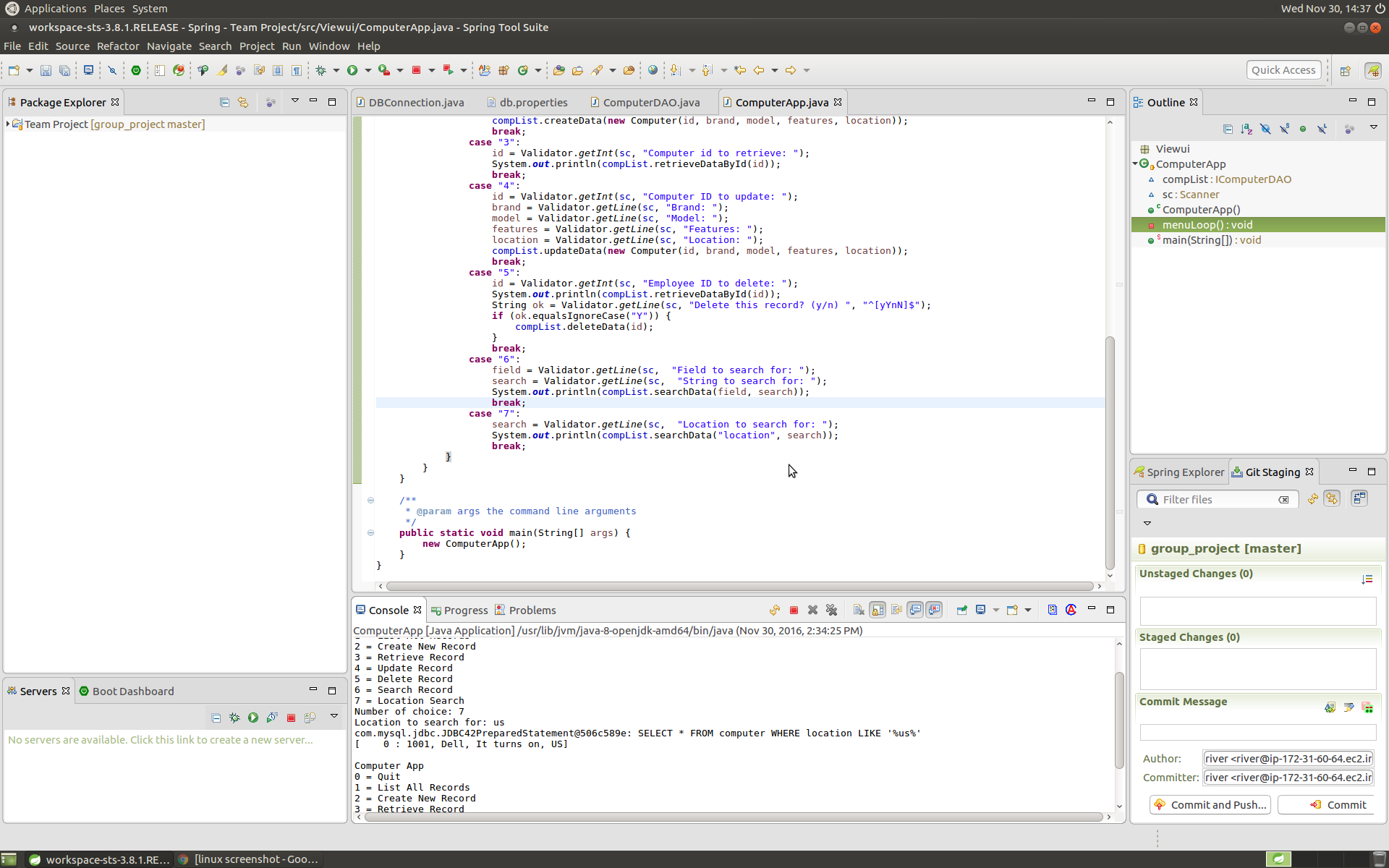Toggle Show Console When Standard Error Changes
The image size is (1389, 868).
934,610
